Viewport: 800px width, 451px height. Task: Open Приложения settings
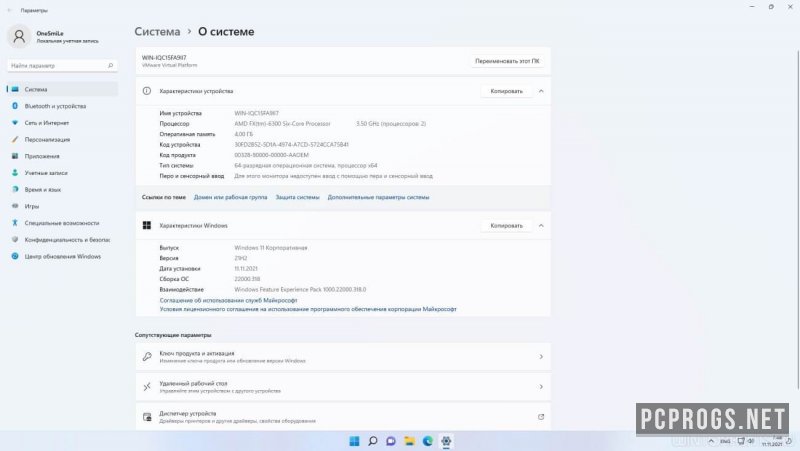[62, 156]
